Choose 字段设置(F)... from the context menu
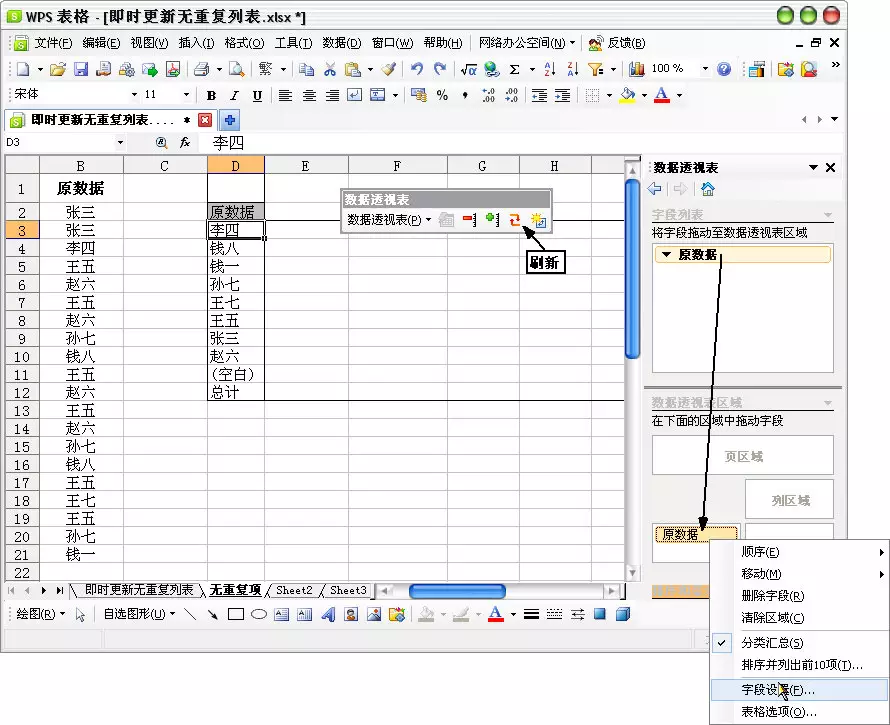The width and height of the screenshot is (890, 725). [x=798, y=690]
